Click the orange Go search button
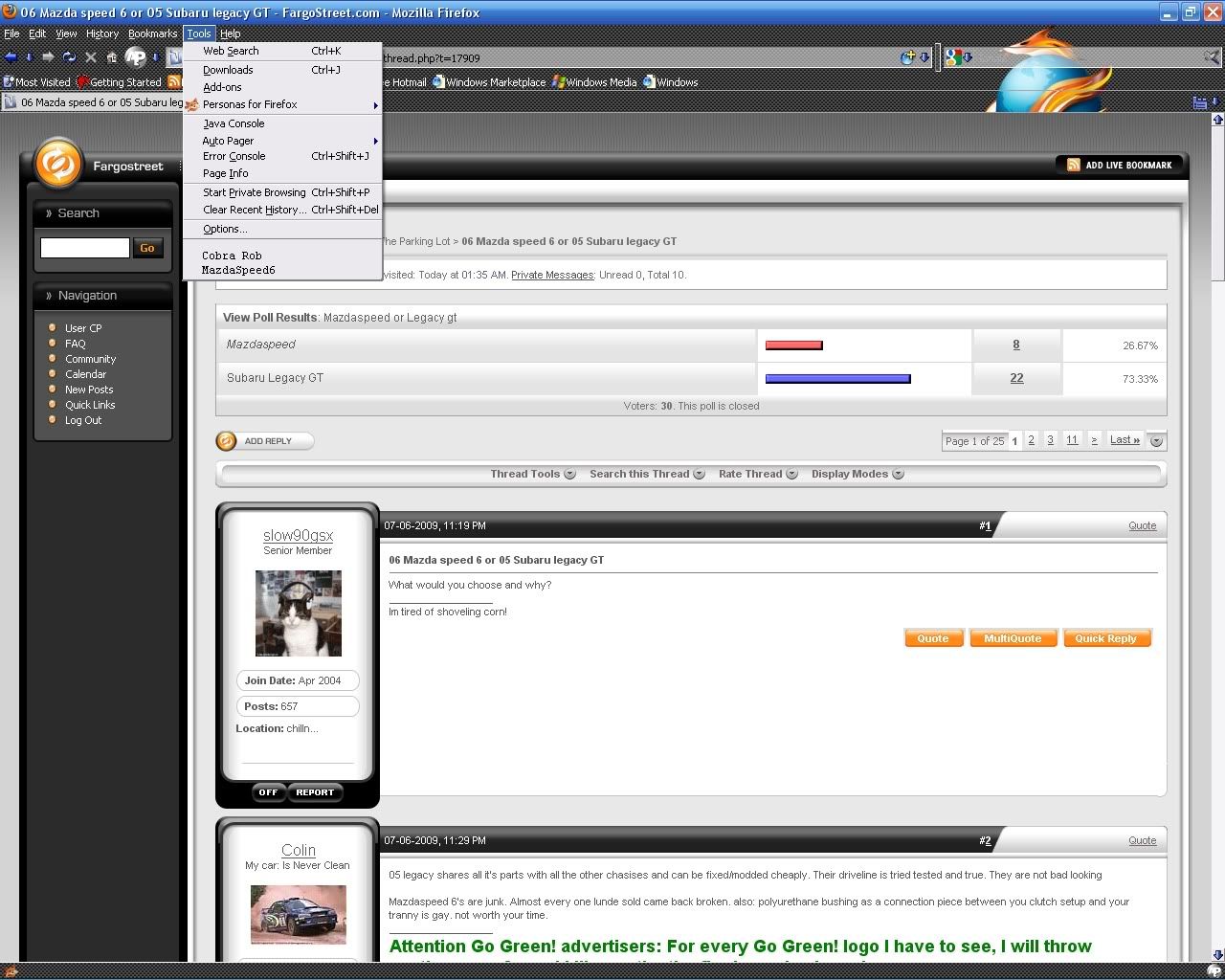 [147, 248]
